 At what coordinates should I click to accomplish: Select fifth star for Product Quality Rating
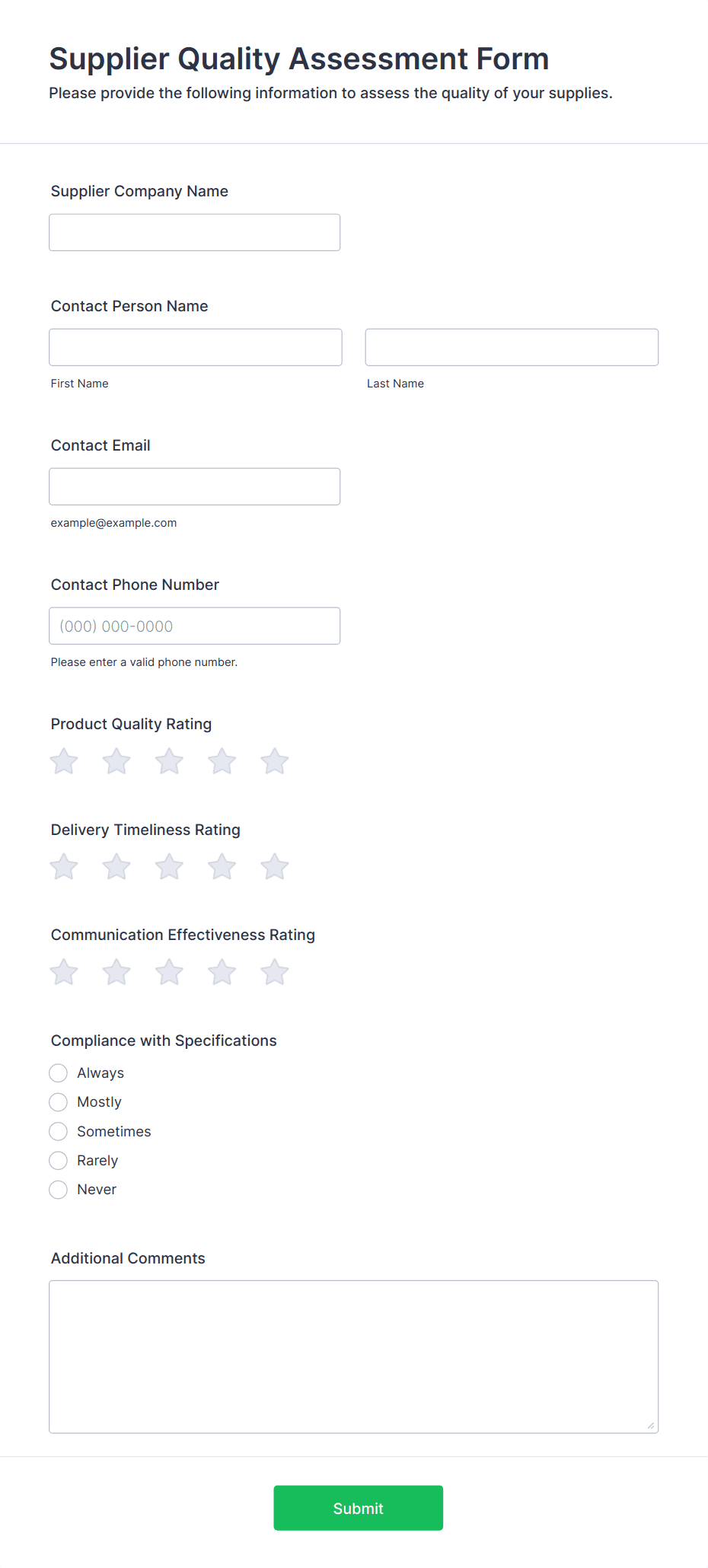click(x=275, y=761)
